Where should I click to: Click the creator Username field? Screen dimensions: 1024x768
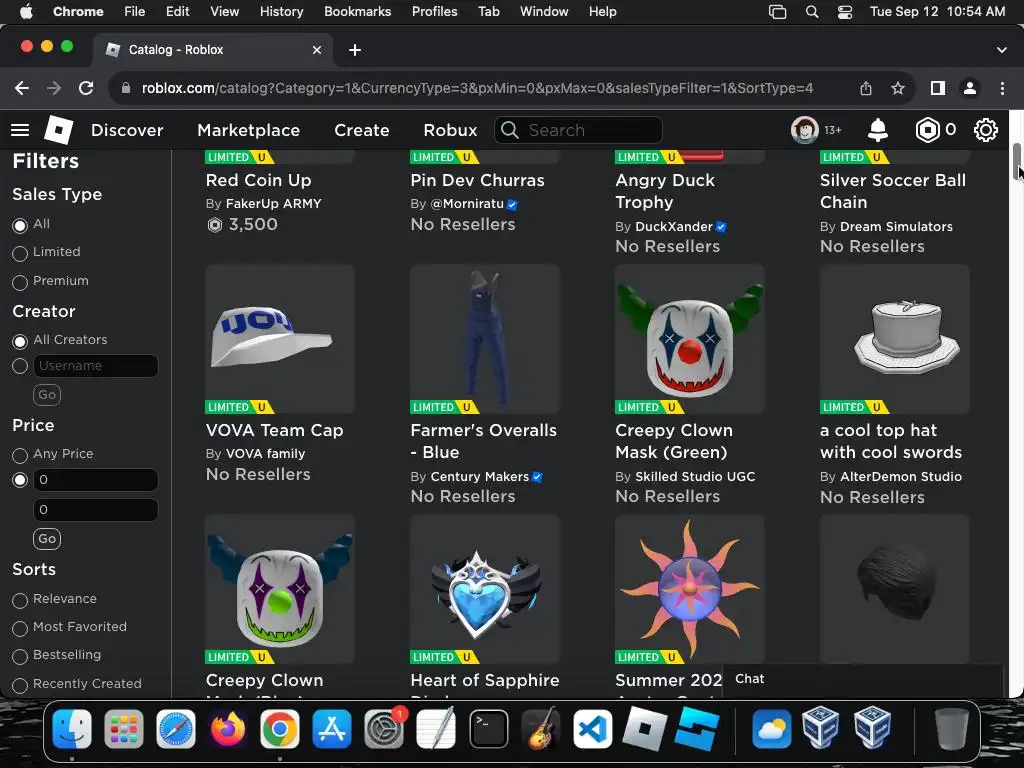tap(95, 366)
